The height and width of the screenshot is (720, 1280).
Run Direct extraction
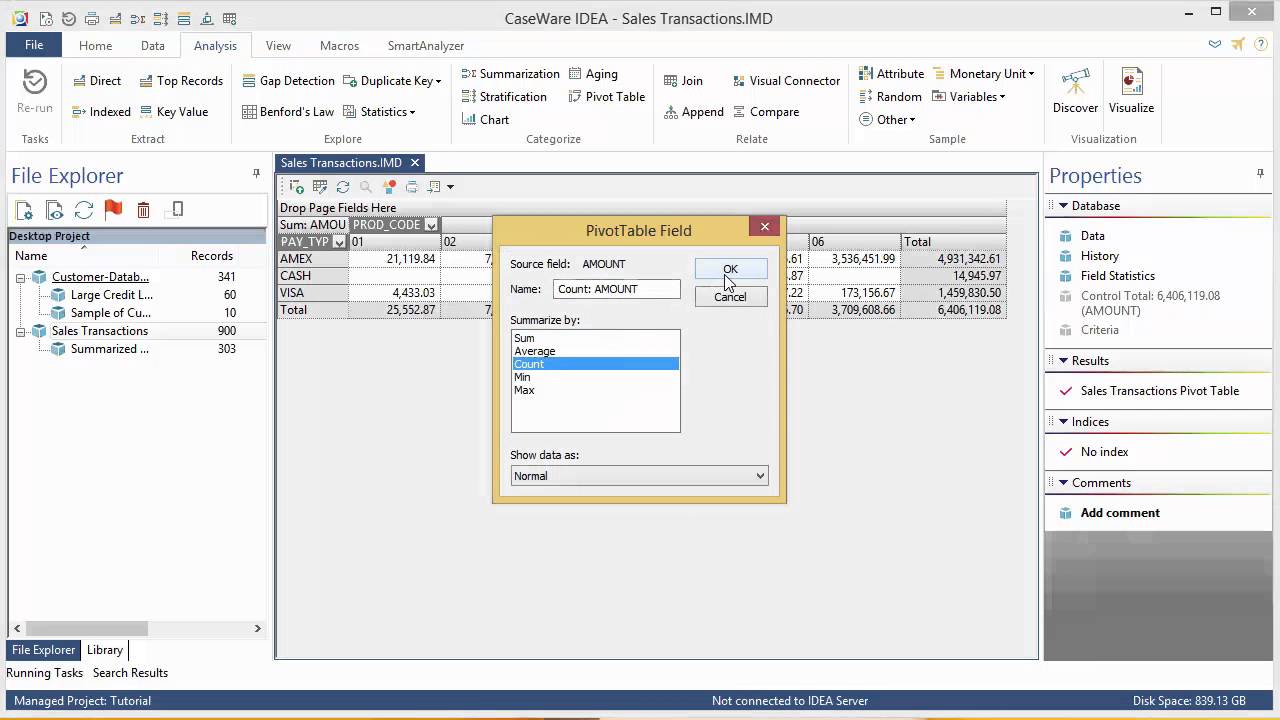(96, 81)
